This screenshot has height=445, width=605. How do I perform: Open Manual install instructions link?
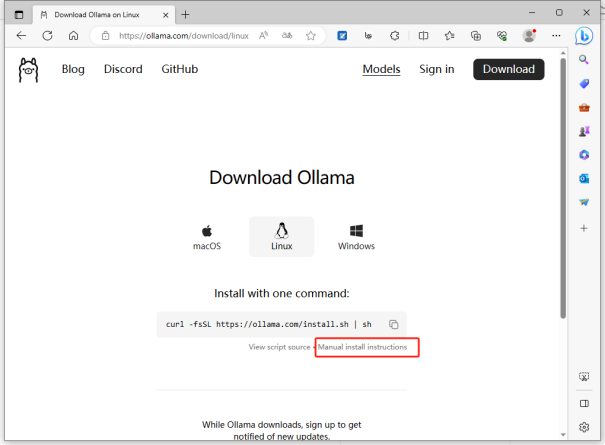(x=362, y=347)
